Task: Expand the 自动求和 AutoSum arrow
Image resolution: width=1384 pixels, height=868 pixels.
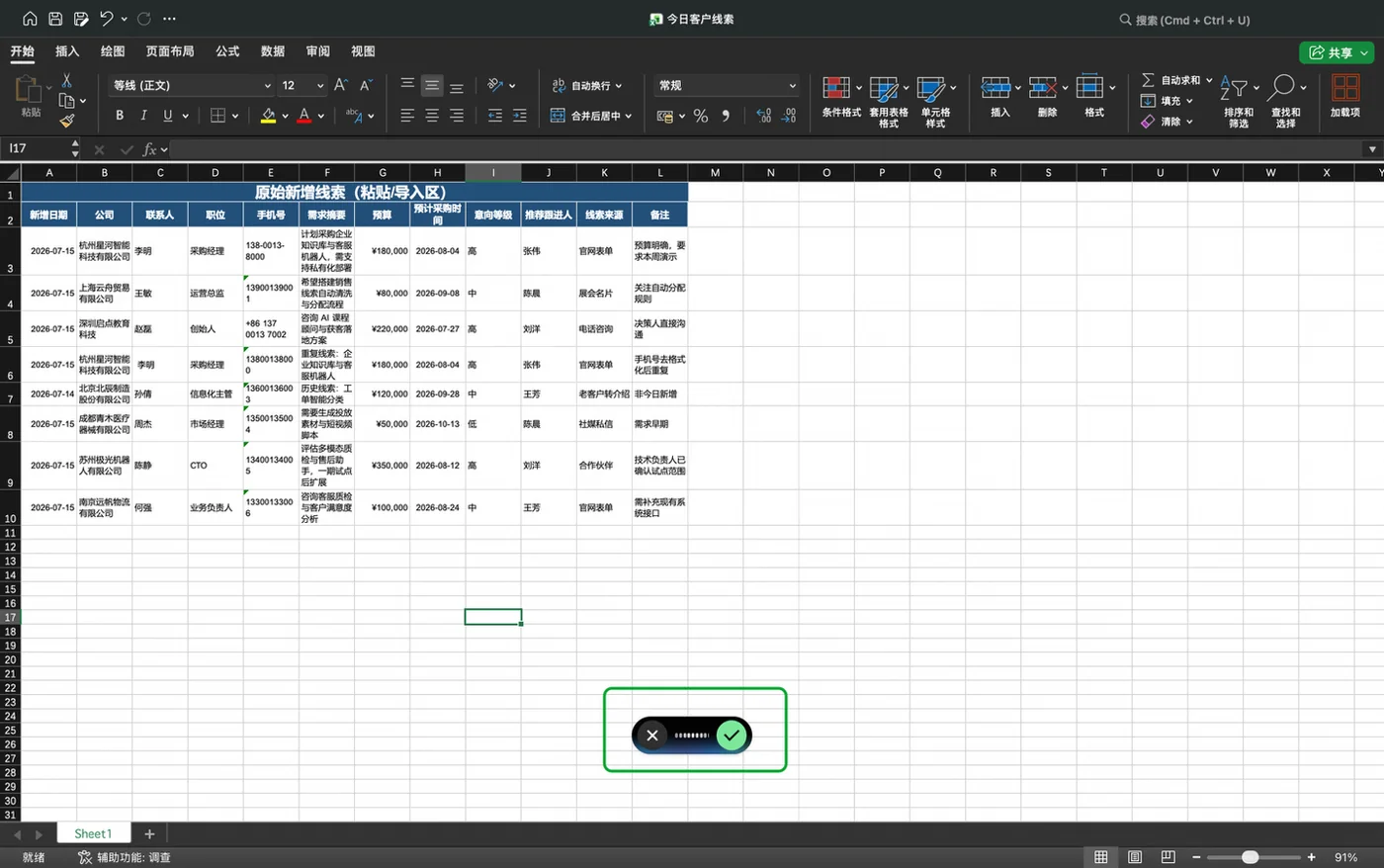Action: [1209, 80]
